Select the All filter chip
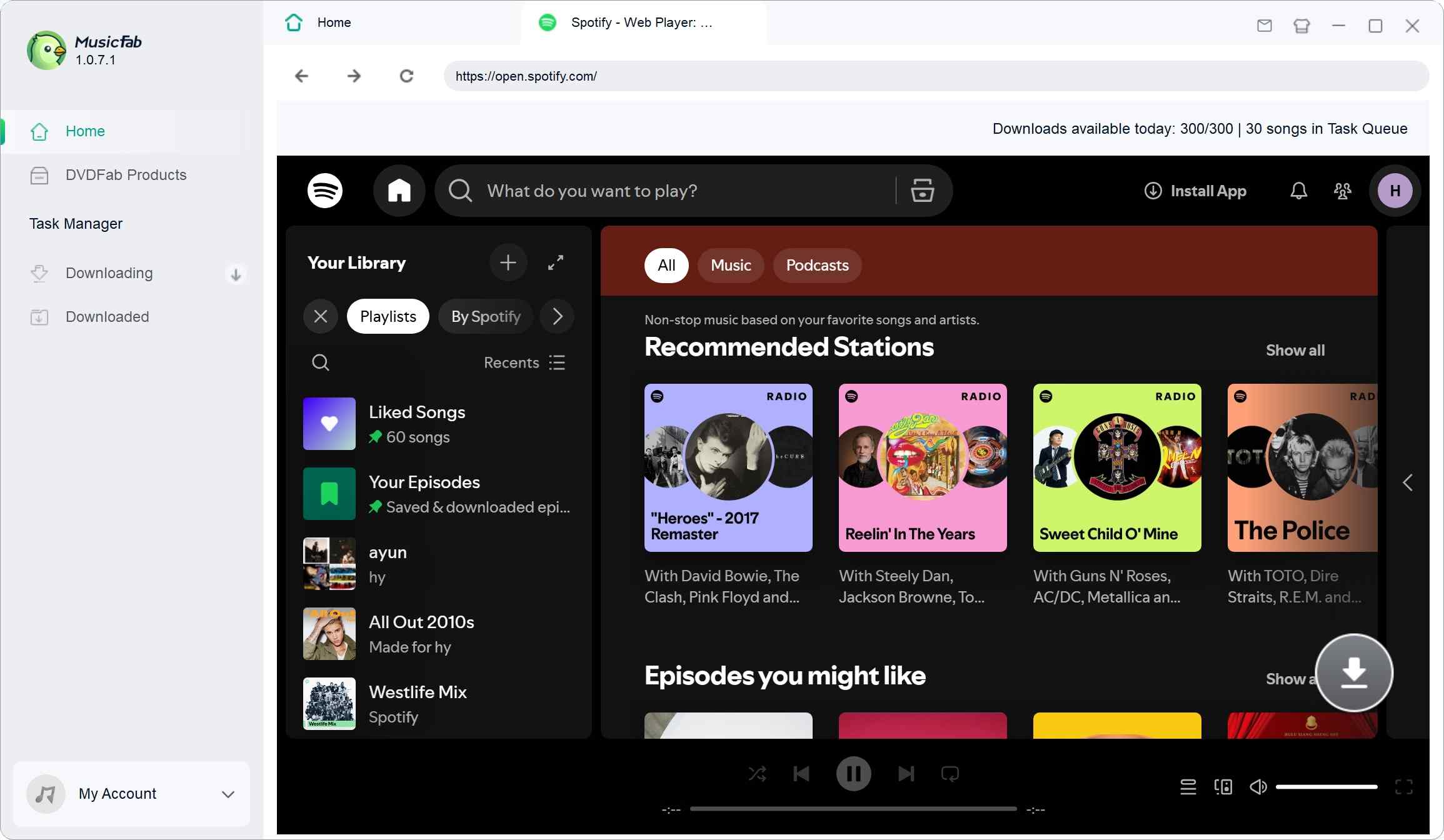Image resolution: width=1444 pixels, height=840 pixels. click(666, 266)
